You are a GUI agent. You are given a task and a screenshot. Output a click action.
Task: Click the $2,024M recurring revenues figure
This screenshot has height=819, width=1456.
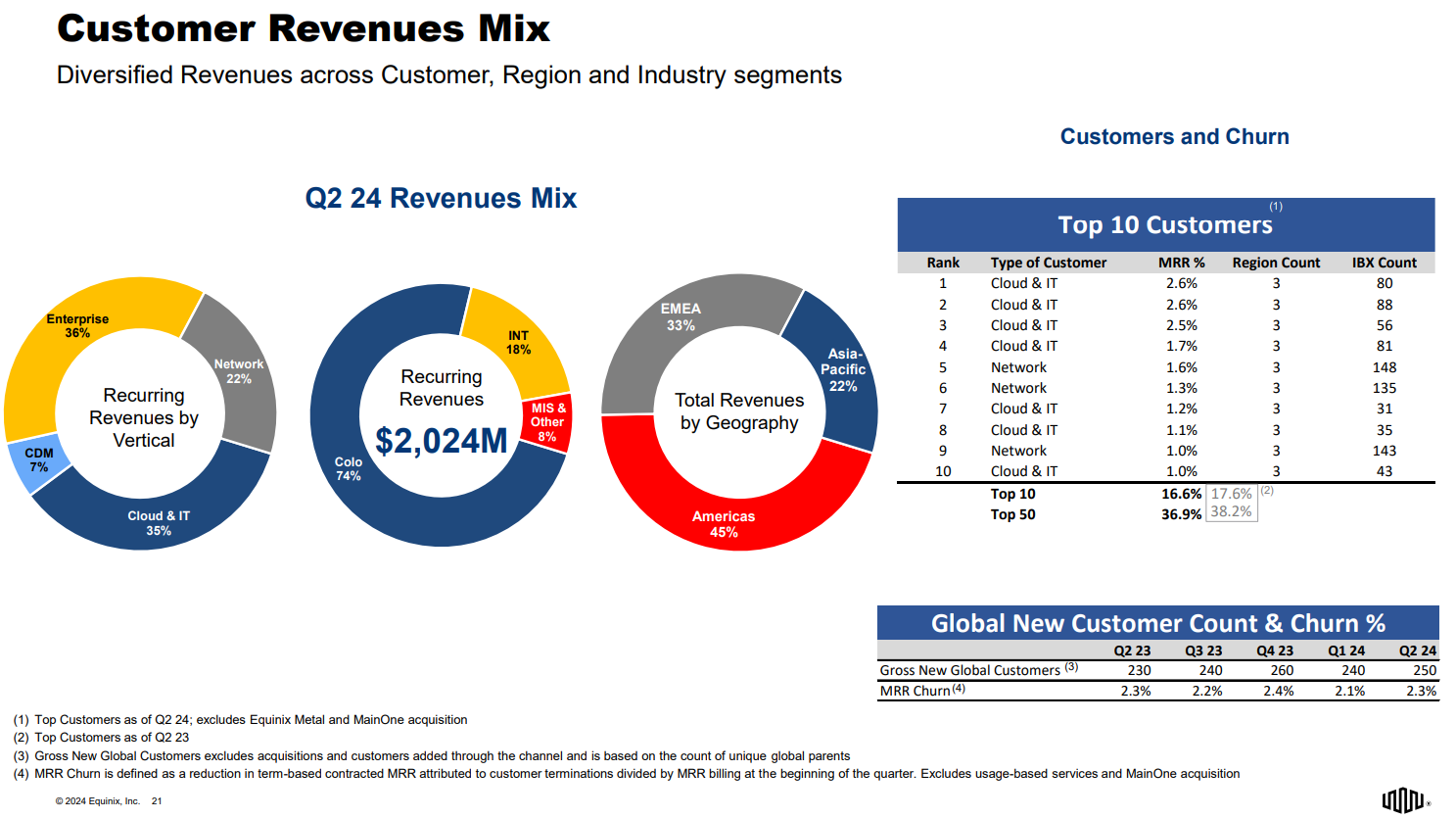click(x=442, y=441)
